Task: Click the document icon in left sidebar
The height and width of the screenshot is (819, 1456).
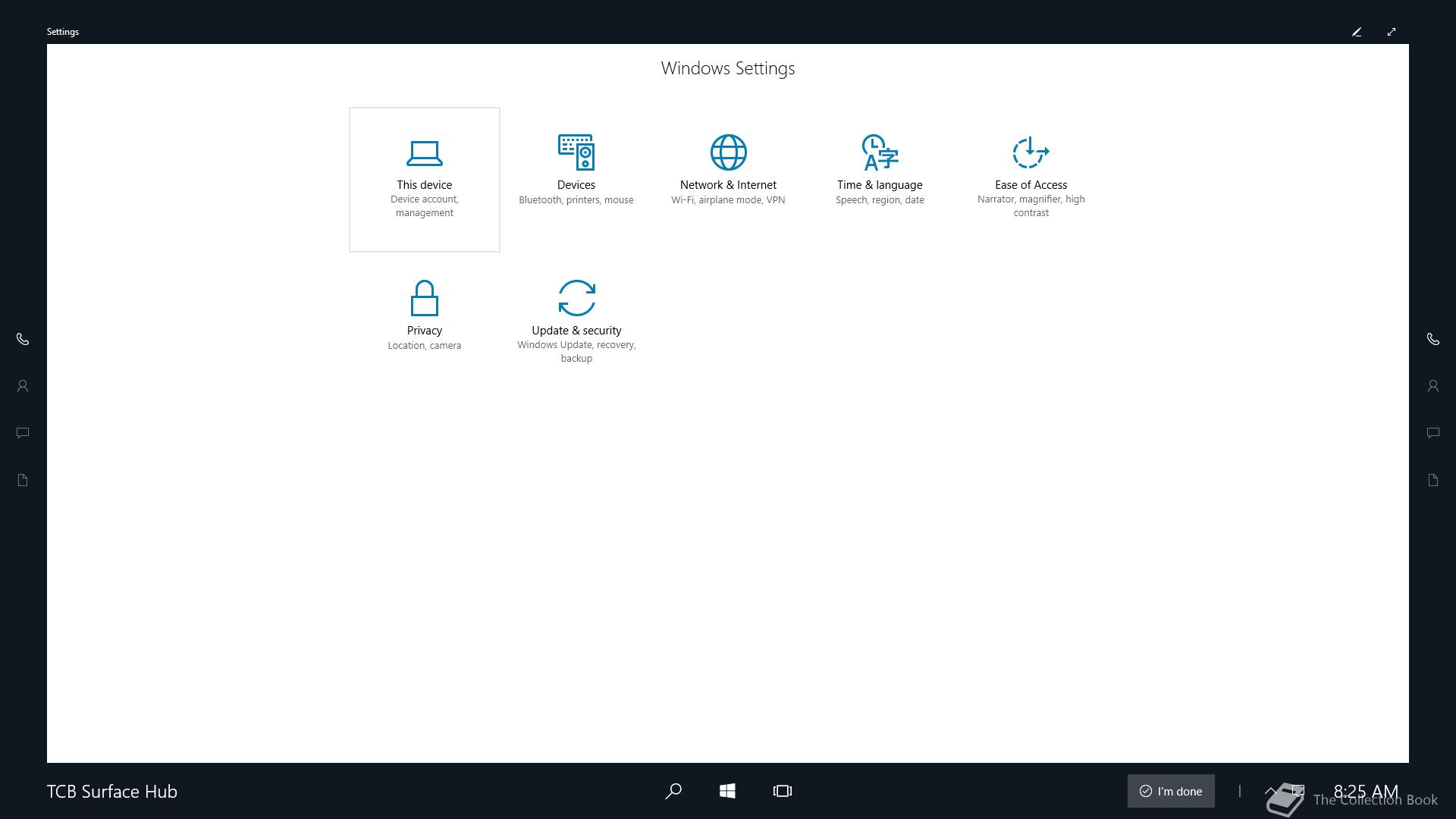Action: [x=23, y=480]
